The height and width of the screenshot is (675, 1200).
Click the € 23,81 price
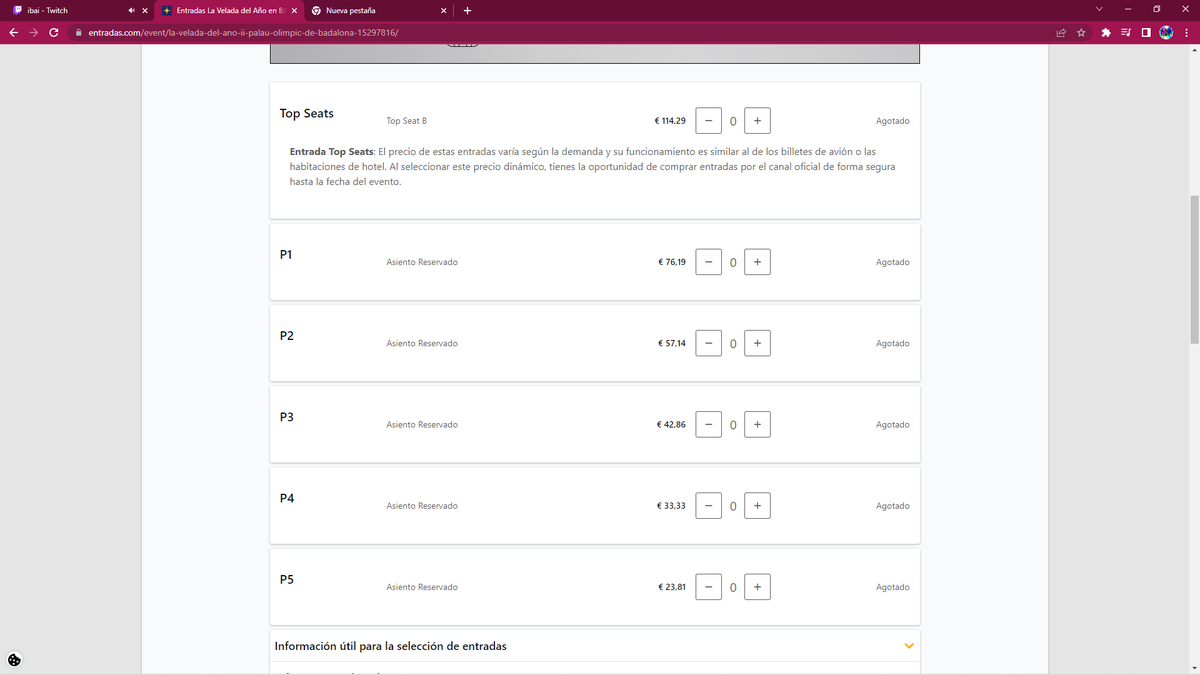[672, 587]
